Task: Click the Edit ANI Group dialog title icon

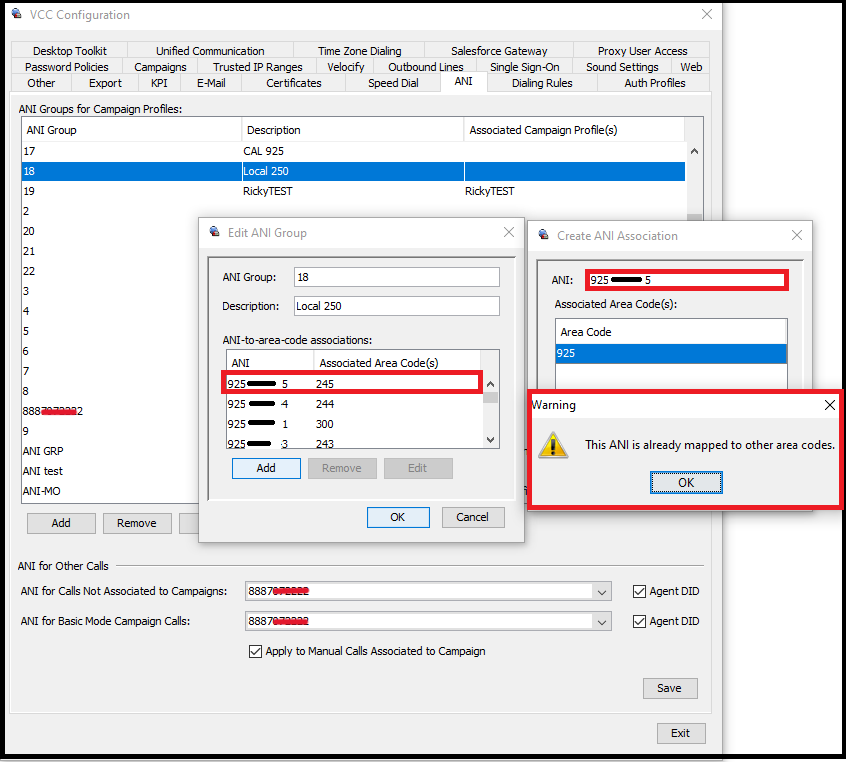Action: 215,232
